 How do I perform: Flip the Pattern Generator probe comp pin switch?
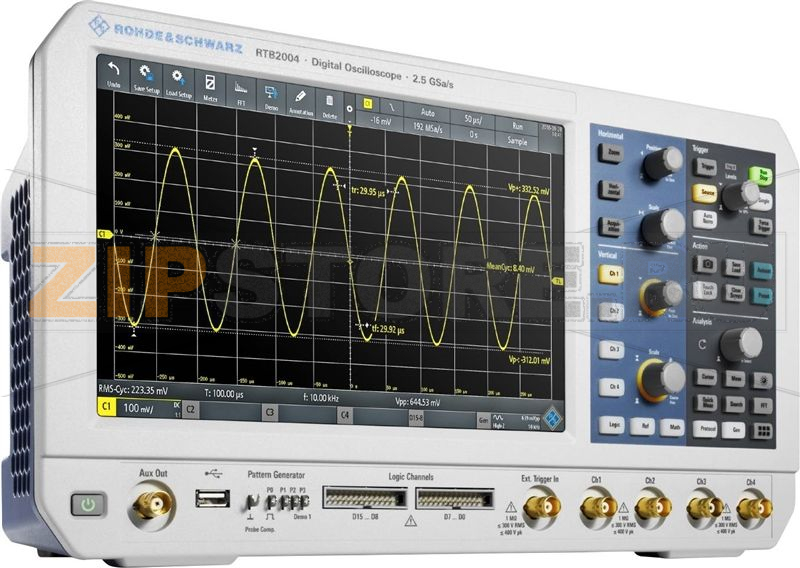pos(252,503)
